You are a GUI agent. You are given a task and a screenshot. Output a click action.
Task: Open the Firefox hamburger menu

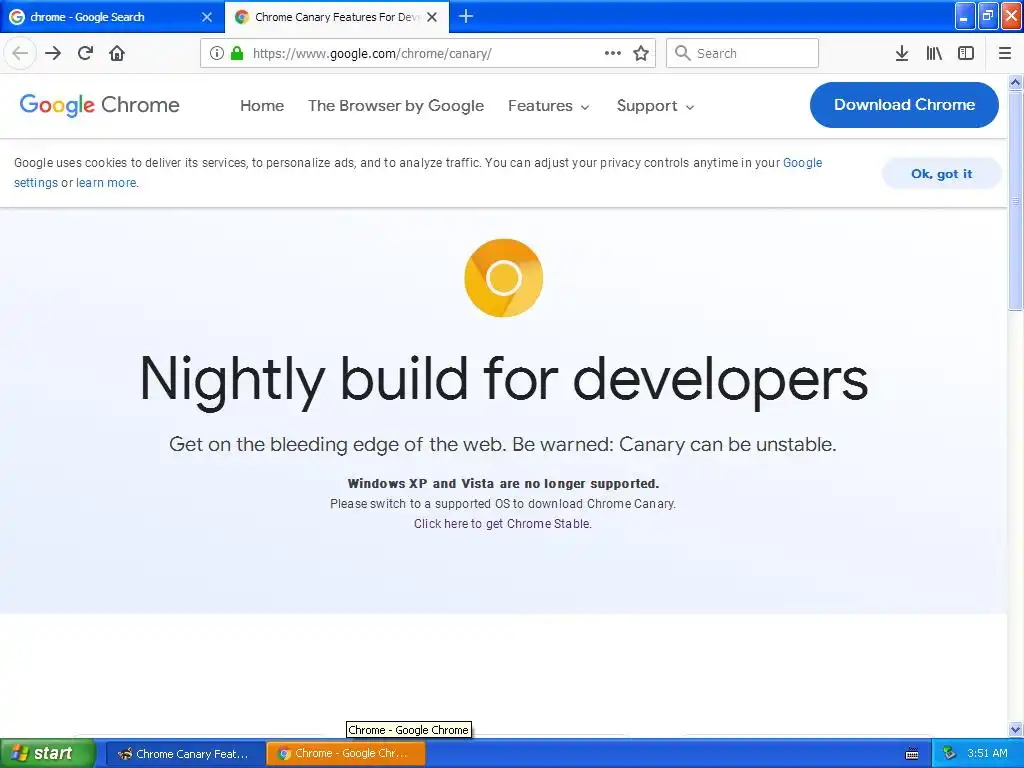(1004, 53)
